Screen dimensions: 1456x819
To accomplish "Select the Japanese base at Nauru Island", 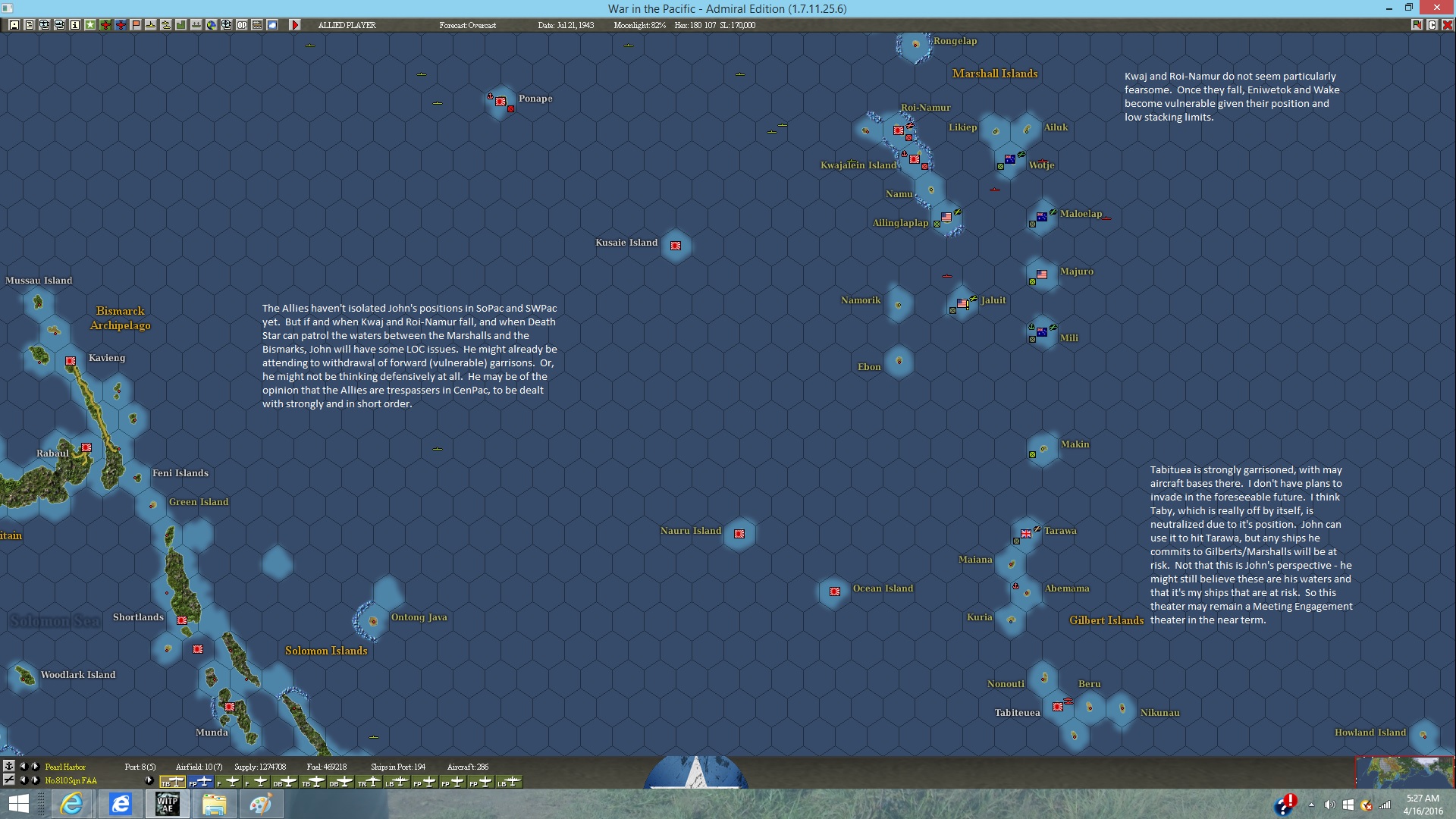I will tap(739, 534).
